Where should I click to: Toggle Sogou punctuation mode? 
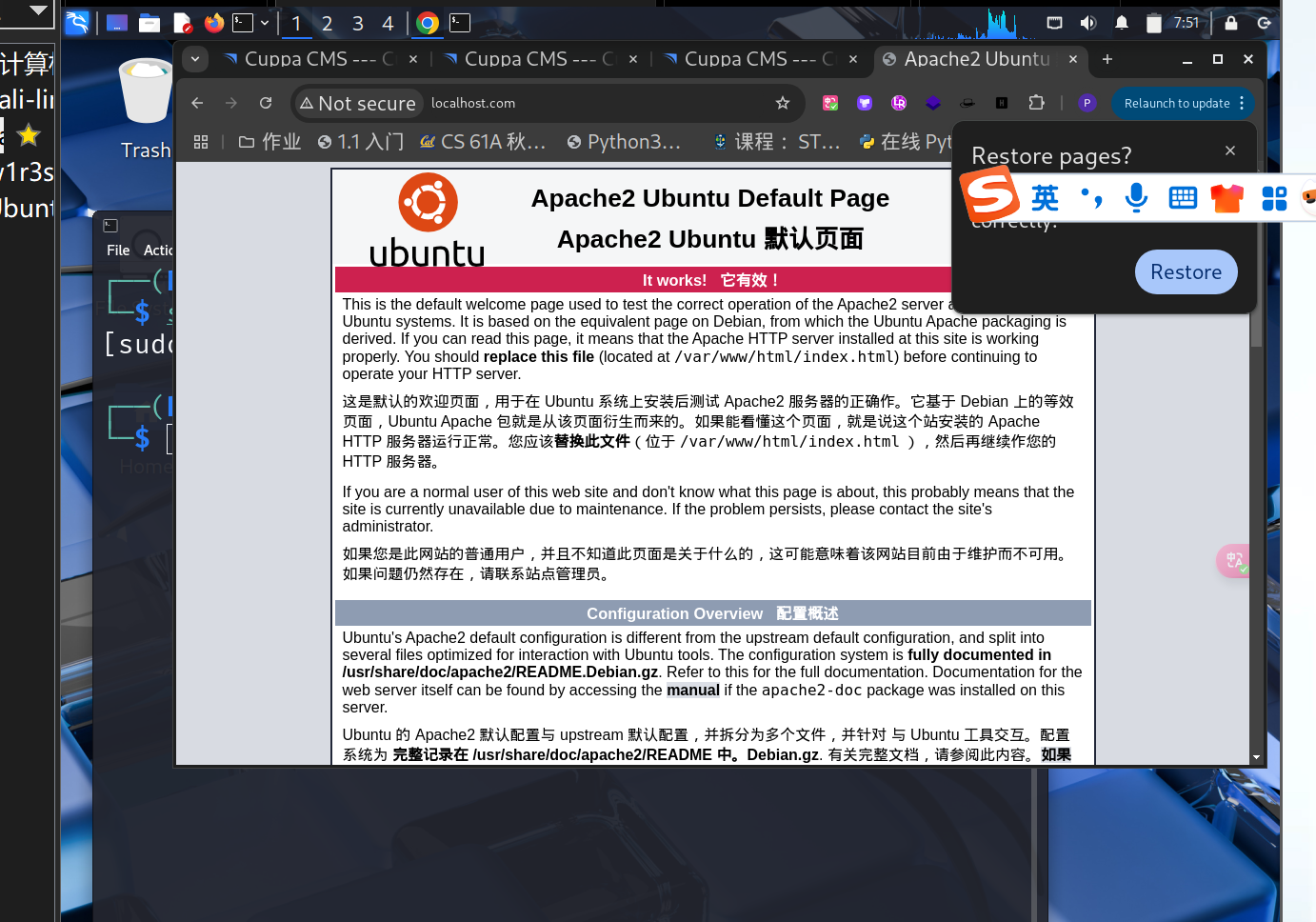pyautogui.click(x=1091, y=197)
